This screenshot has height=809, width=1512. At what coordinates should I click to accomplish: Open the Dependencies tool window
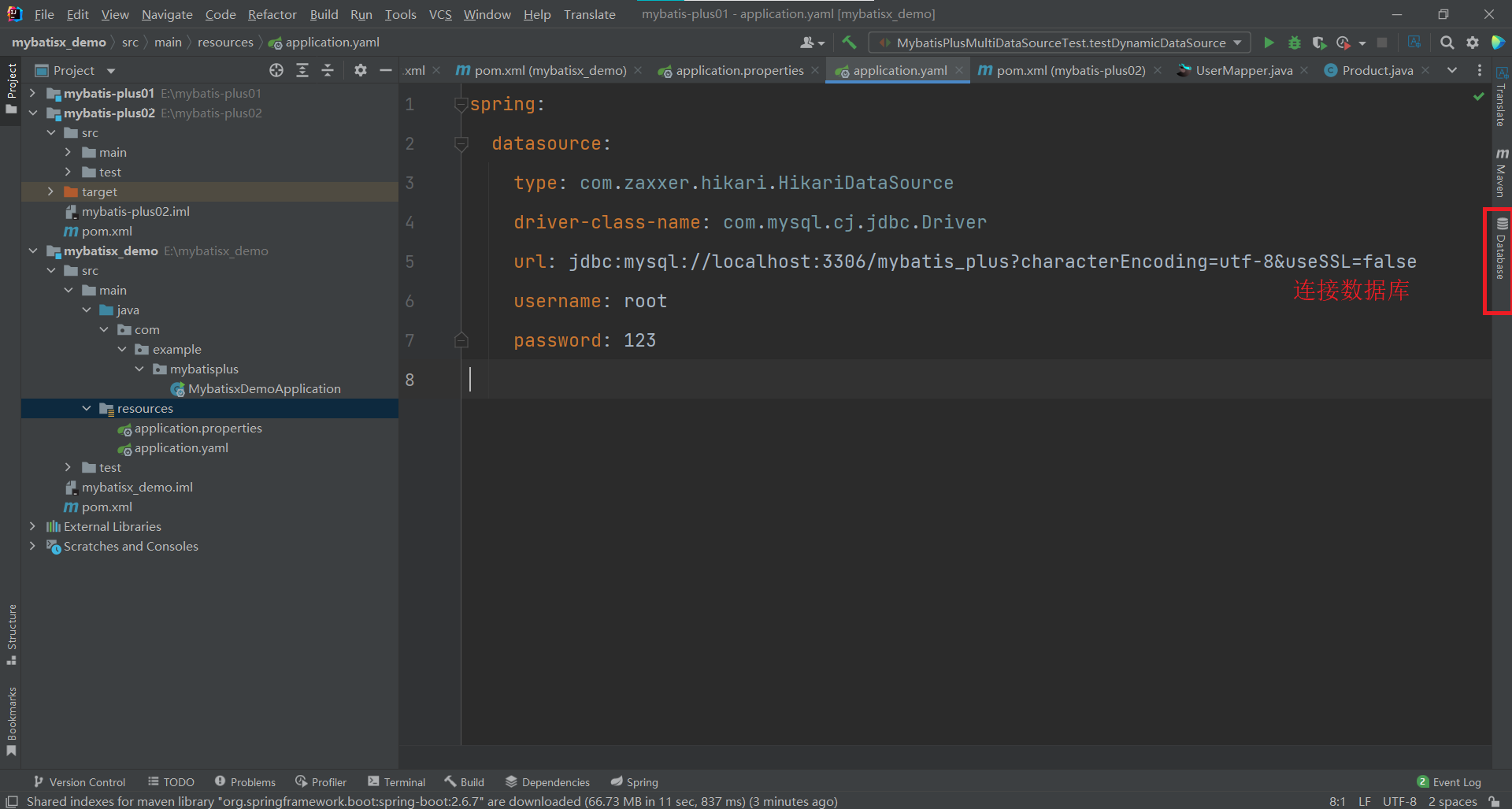point(547,781)
